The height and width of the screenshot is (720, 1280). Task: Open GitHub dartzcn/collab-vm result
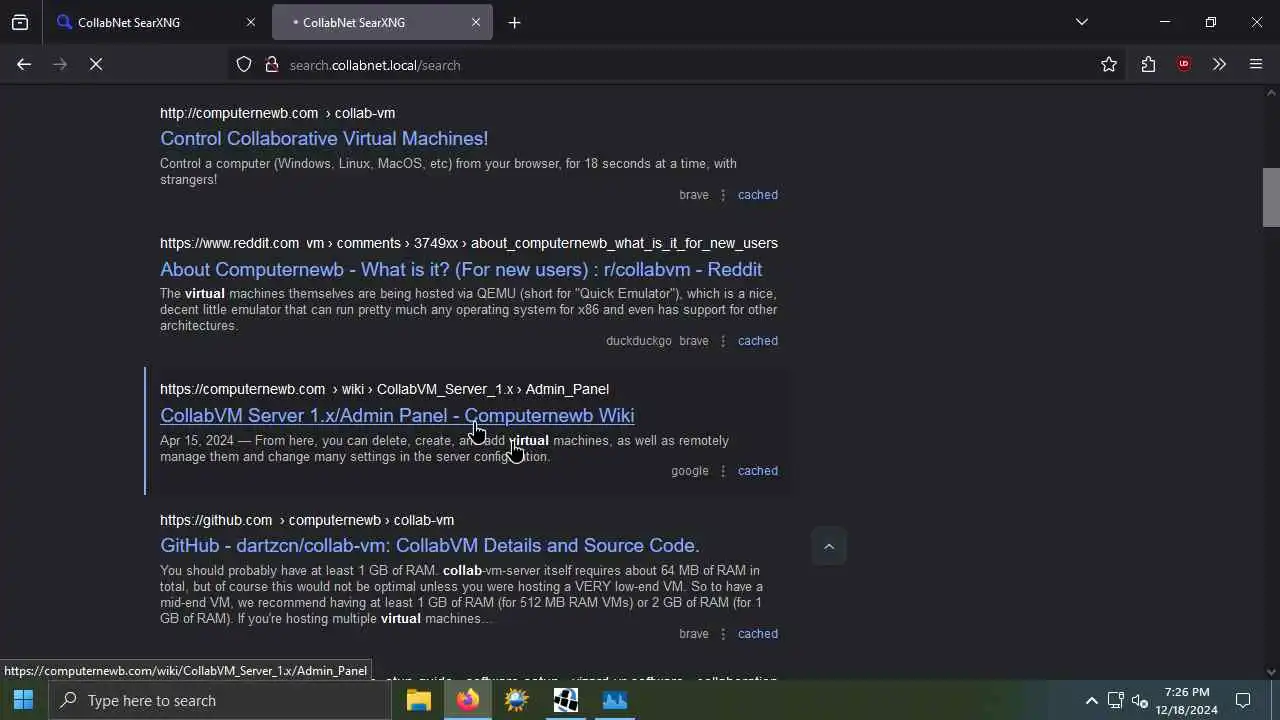click(430, 545)
